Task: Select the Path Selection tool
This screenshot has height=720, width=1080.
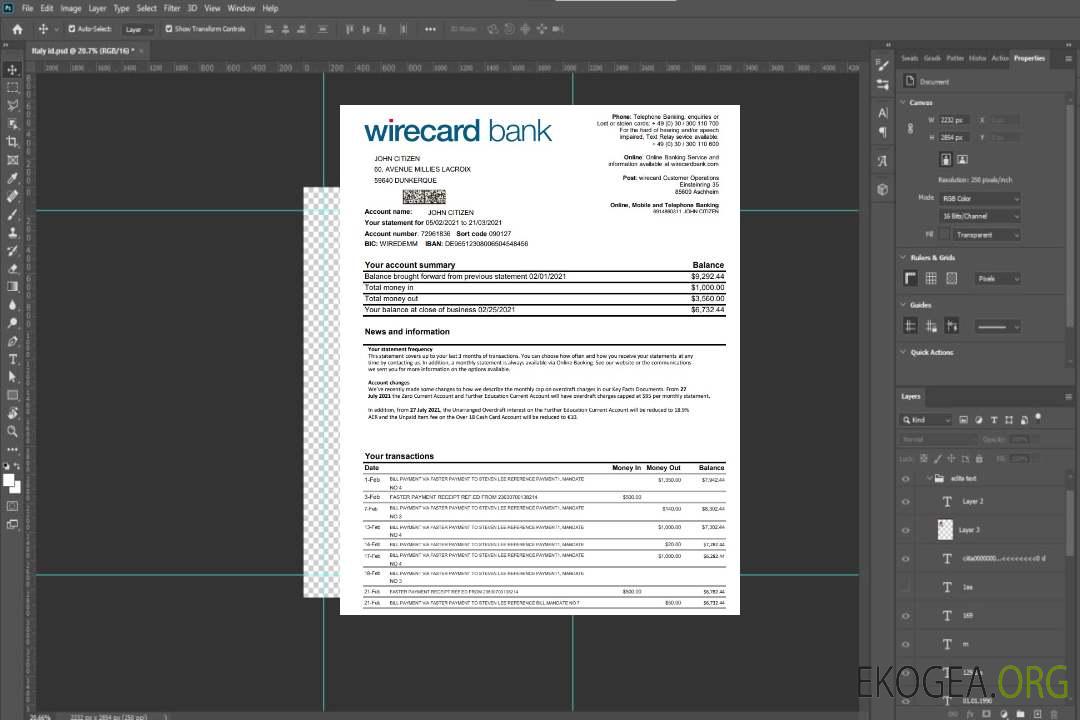Action: tap(12, 377)
